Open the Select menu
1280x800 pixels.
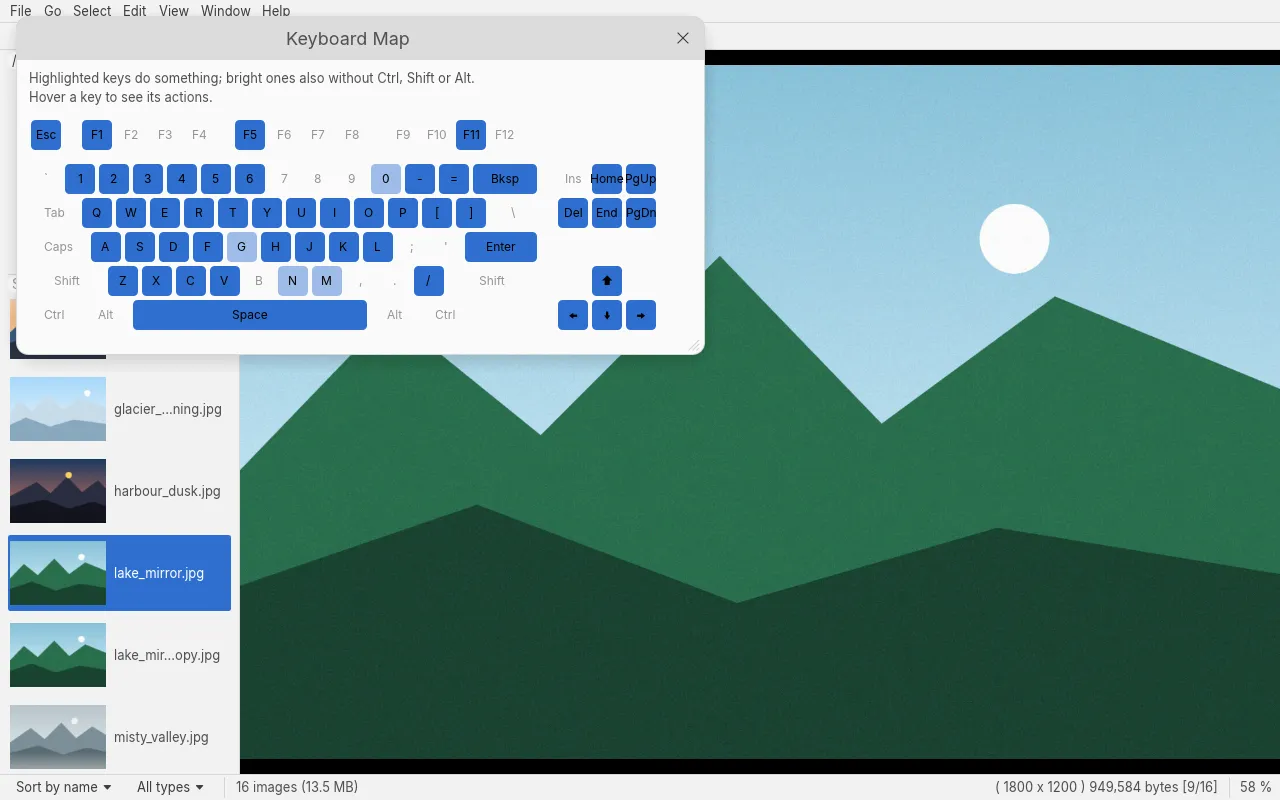(x=92, y=11)
